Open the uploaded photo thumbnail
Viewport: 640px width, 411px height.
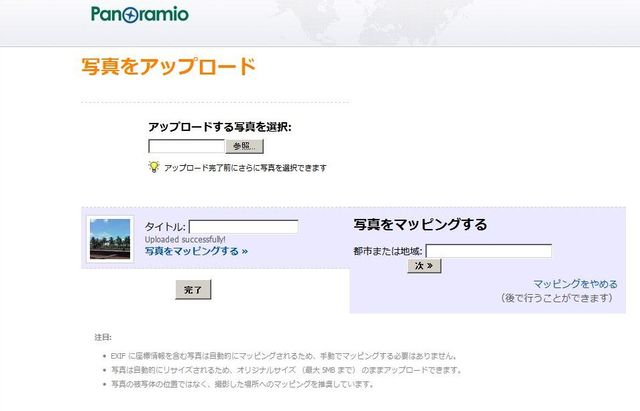110,239
